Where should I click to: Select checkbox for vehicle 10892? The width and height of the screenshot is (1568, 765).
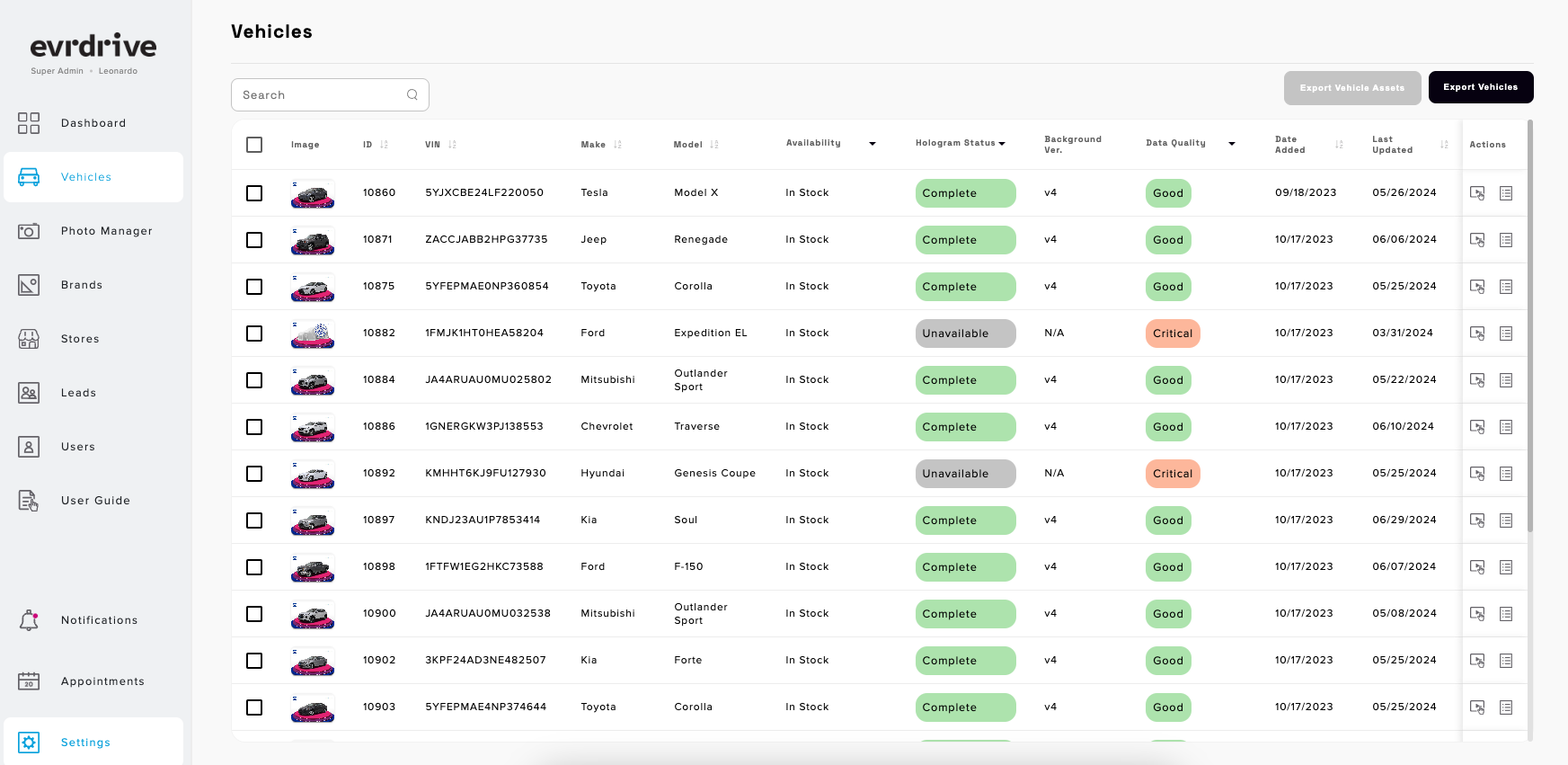click(x=254, y=474)
